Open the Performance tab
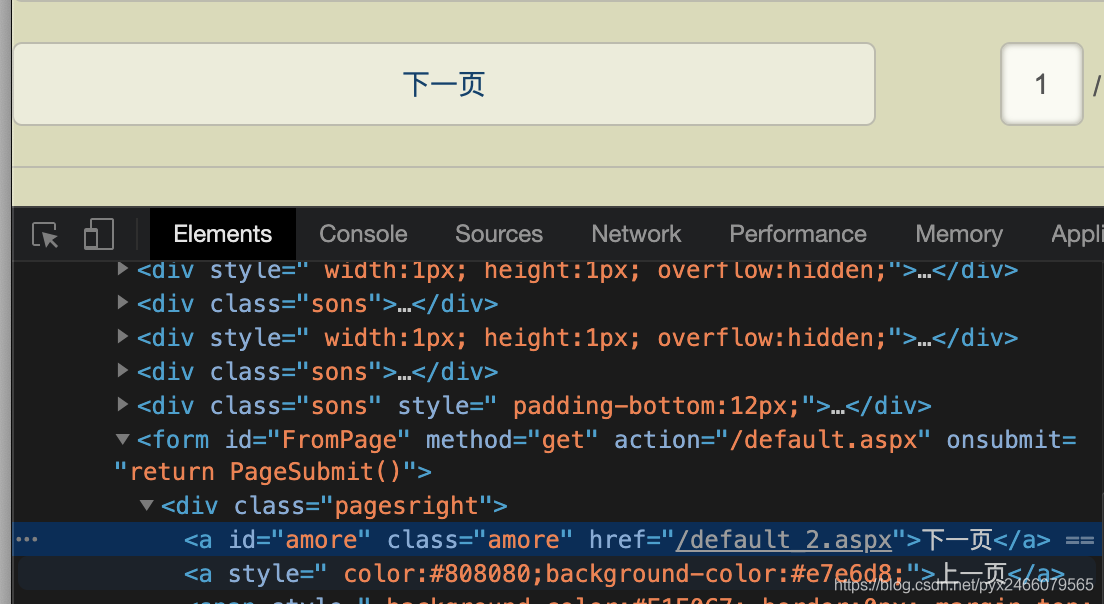The height and width of the screenshot is (604, 1104). point(798,234)
